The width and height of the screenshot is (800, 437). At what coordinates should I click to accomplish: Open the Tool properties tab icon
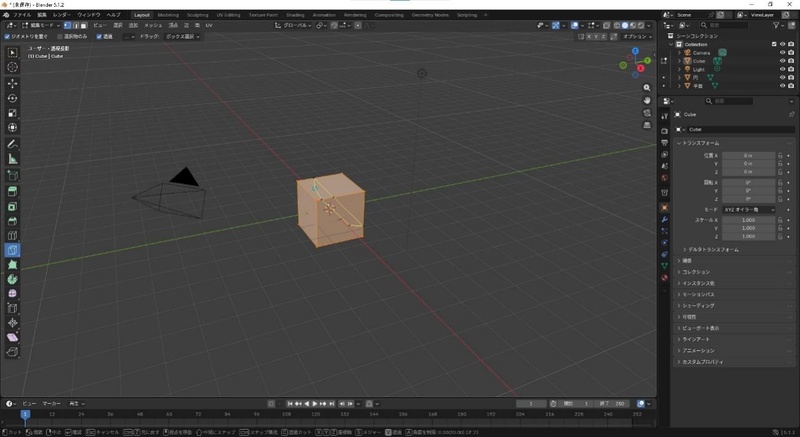tap(664, 116)
